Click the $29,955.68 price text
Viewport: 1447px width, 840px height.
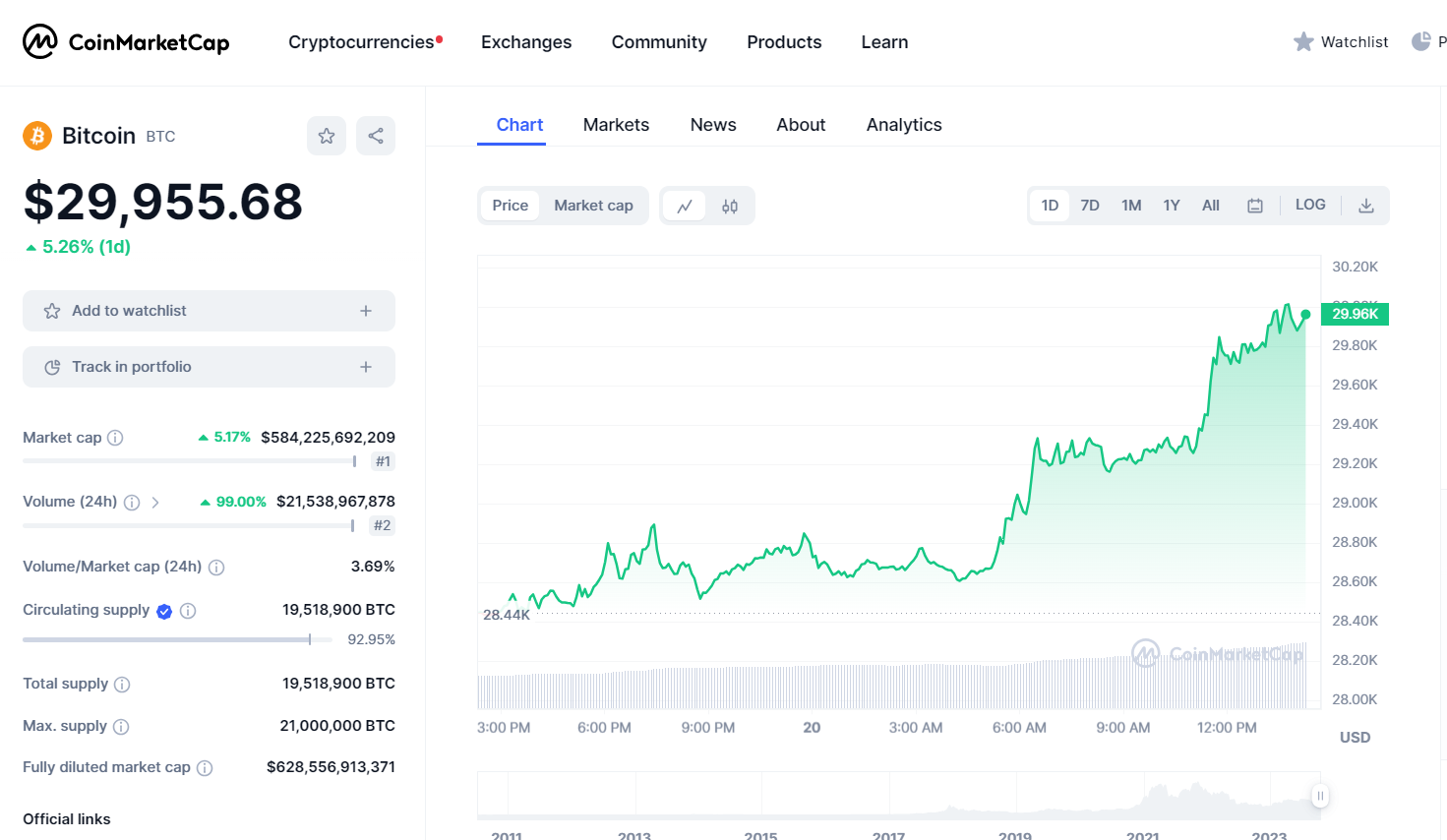[163, 202]
